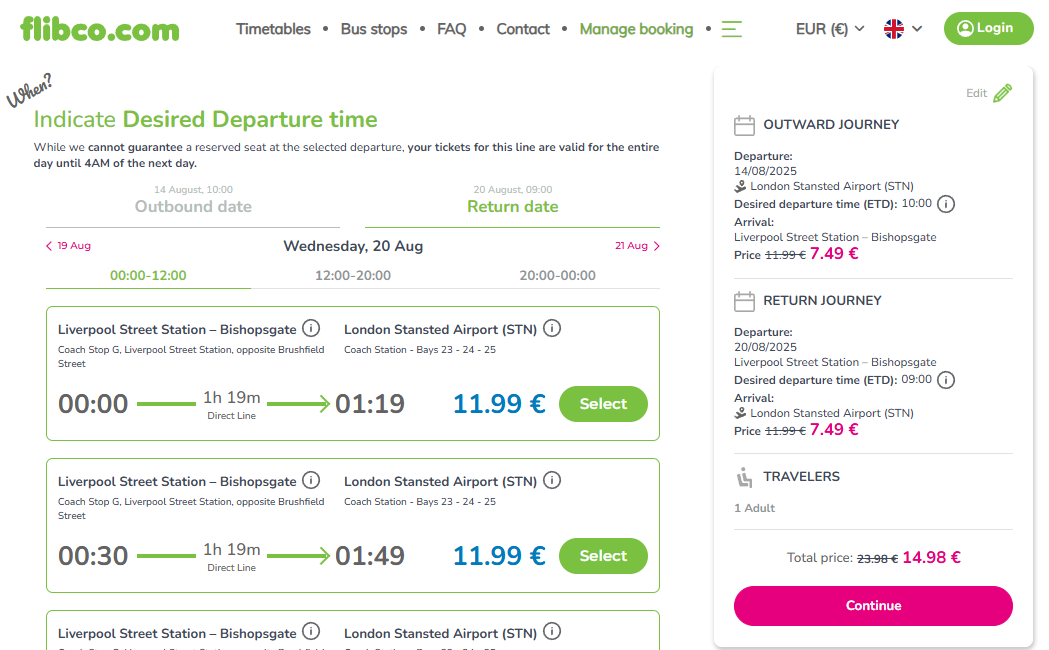Open the hamburger menu icon in header
This screenshot has height=650, width=1049.
pyautogui.click(x=731, y=29)
